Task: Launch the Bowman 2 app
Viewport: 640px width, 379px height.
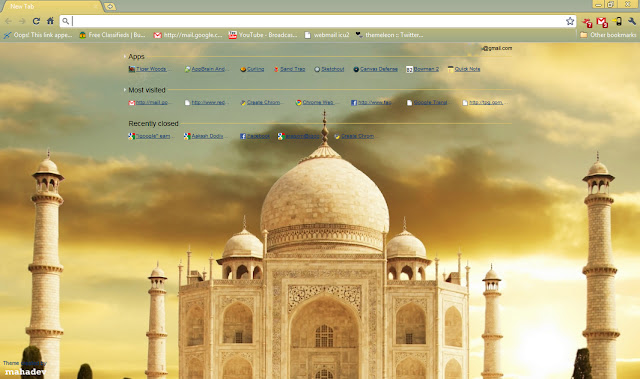Action: tap(422, 69)
